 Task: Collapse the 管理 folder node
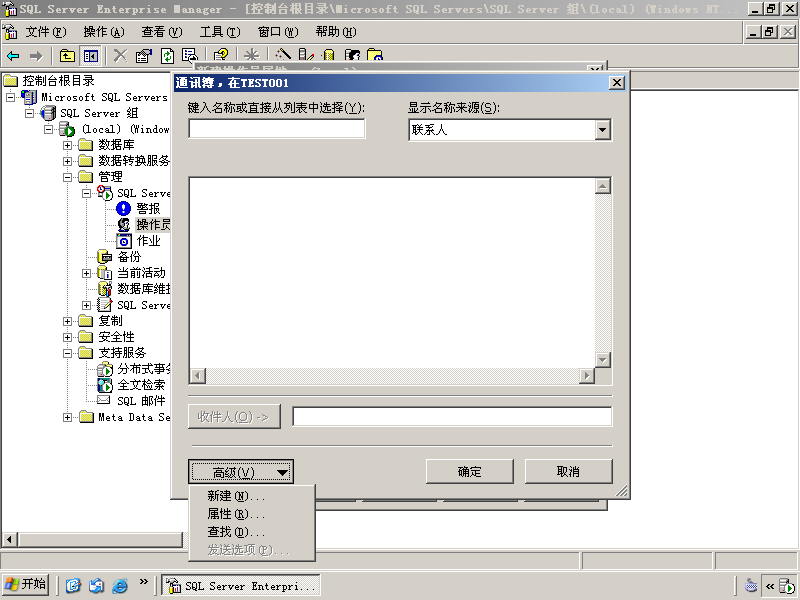67,178
